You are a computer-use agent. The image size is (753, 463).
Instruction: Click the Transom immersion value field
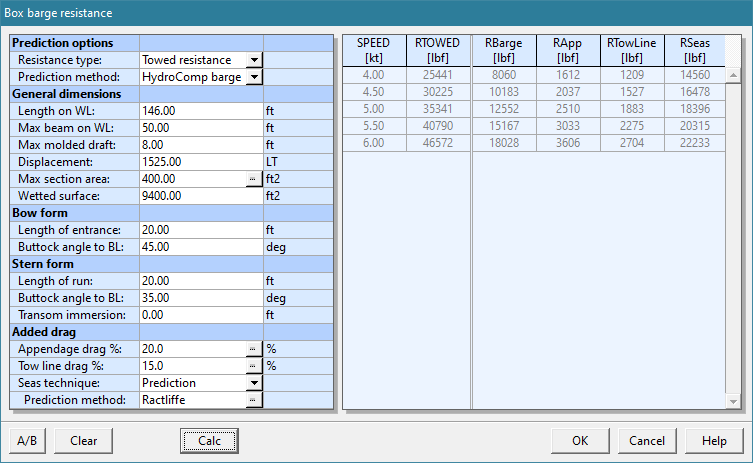click(200, 315)
